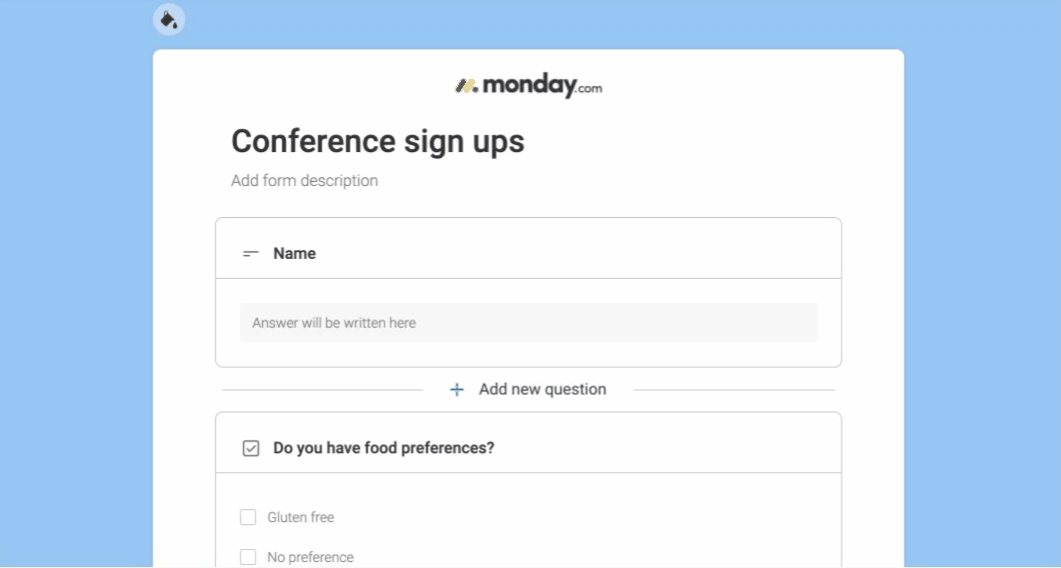Open the paint bucket background color picker
Screen dimensions: 1061x568
(168, 20)
